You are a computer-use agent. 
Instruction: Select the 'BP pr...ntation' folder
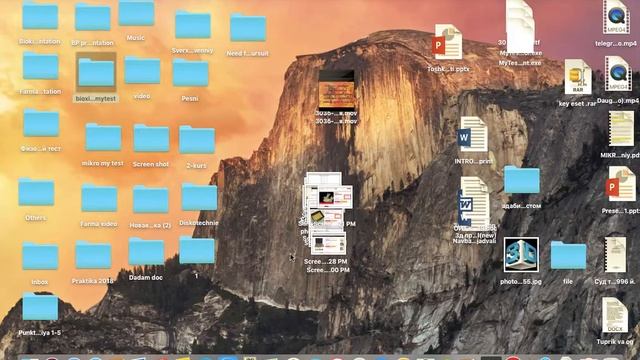pyautogui.click(x=93, y=17)
